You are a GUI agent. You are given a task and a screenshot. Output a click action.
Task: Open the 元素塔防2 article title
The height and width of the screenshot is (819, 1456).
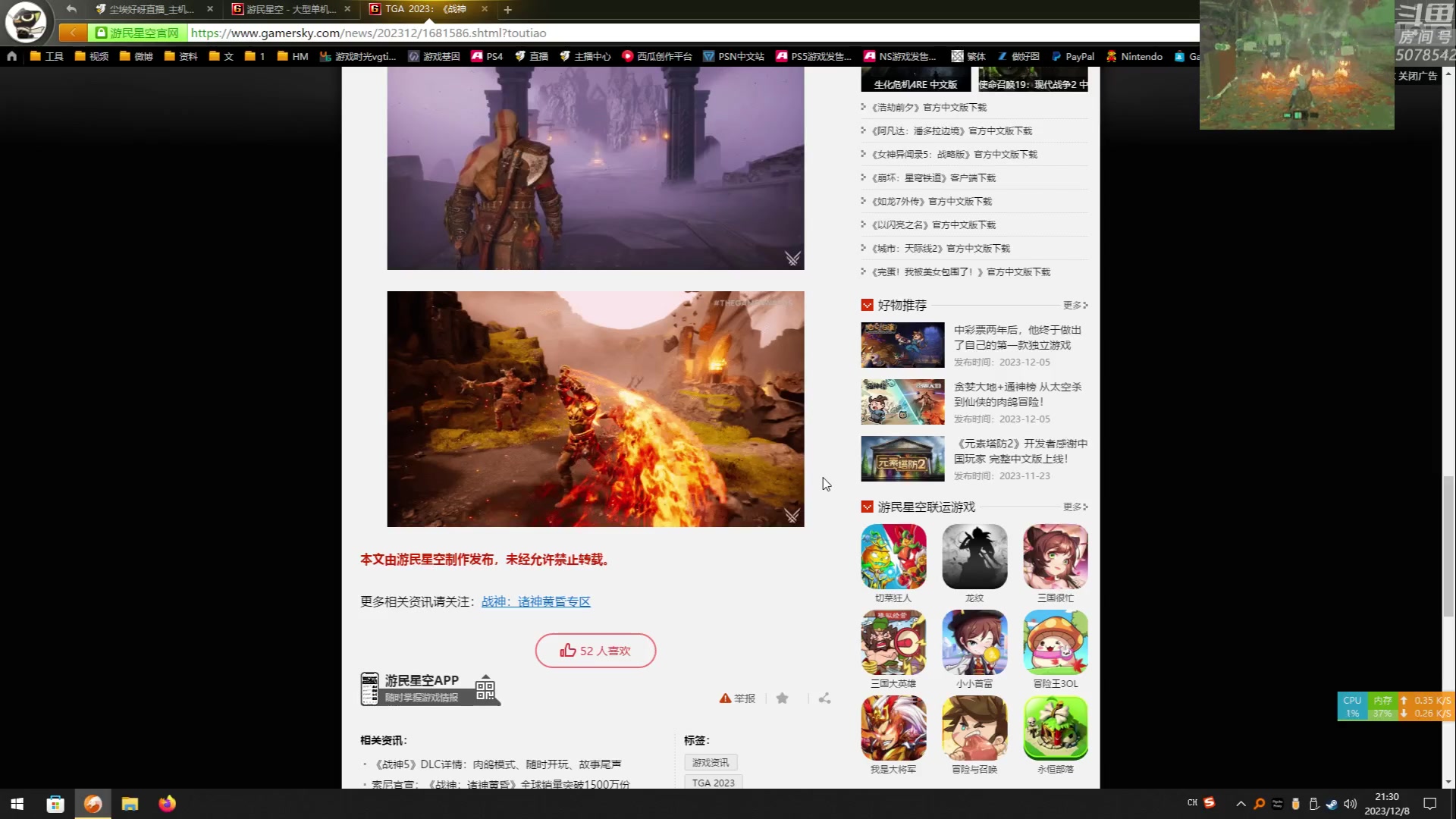(x=1021, y=451)
